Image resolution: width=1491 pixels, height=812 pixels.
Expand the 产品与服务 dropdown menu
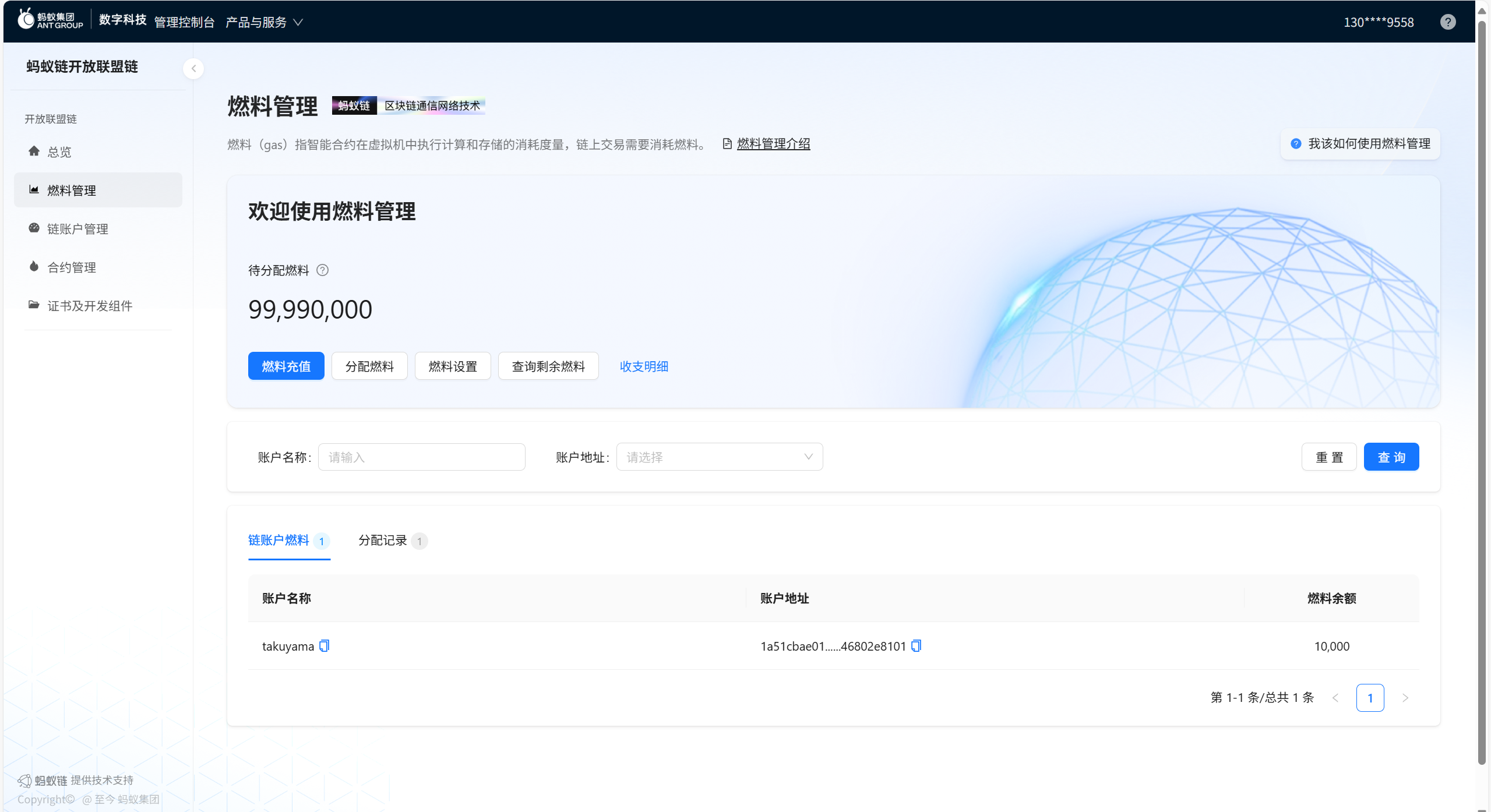click(264, 22)
